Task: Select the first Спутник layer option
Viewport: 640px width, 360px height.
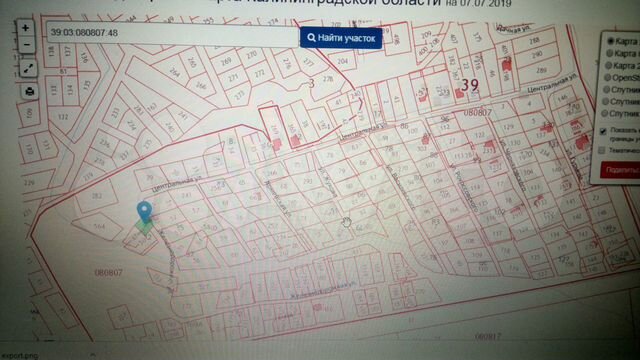Action: click(x=607, y=89)
